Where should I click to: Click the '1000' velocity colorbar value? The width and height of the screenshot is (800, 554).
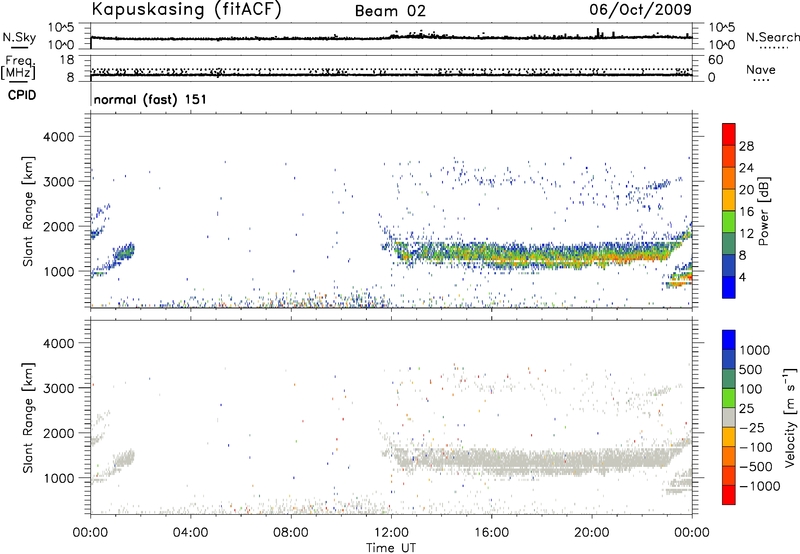(755, 350)
